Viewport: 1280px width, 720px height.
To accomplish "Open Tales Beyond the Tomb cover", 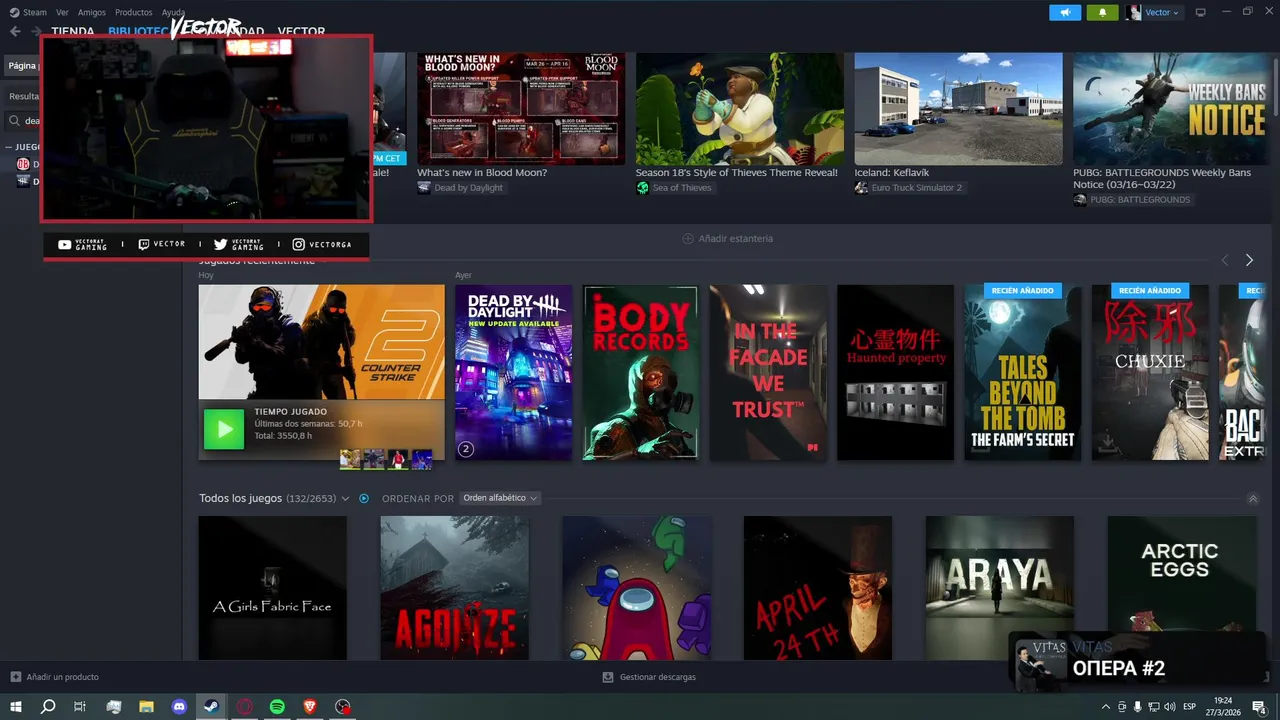I will pyautogui.click(x=1023, y=372).
